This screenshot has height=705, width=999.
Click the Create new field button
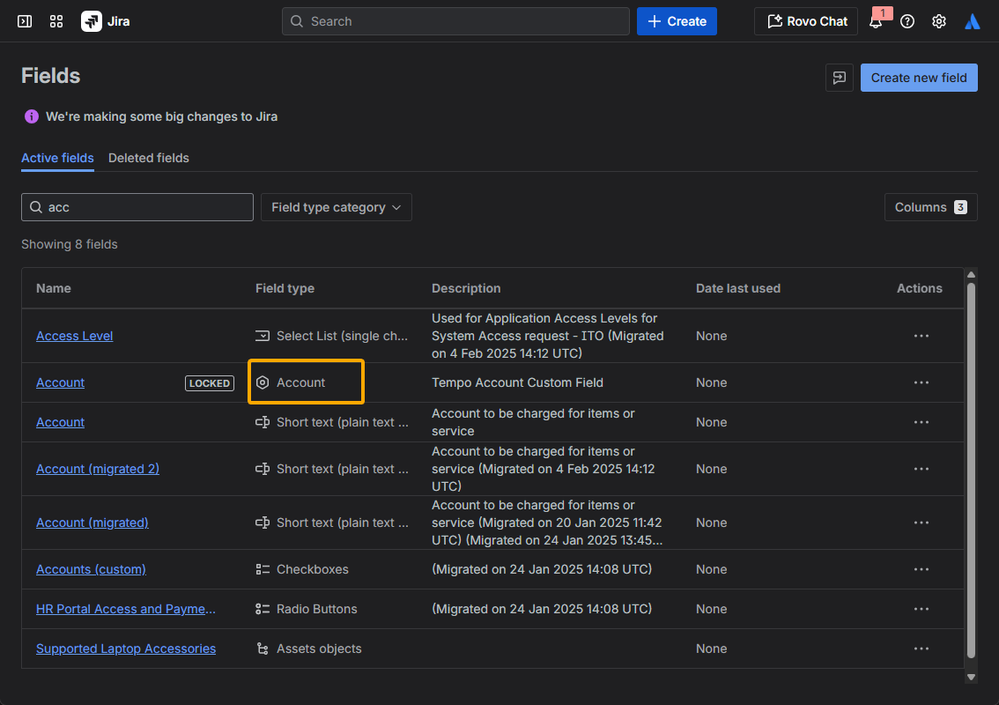[918, 78]
